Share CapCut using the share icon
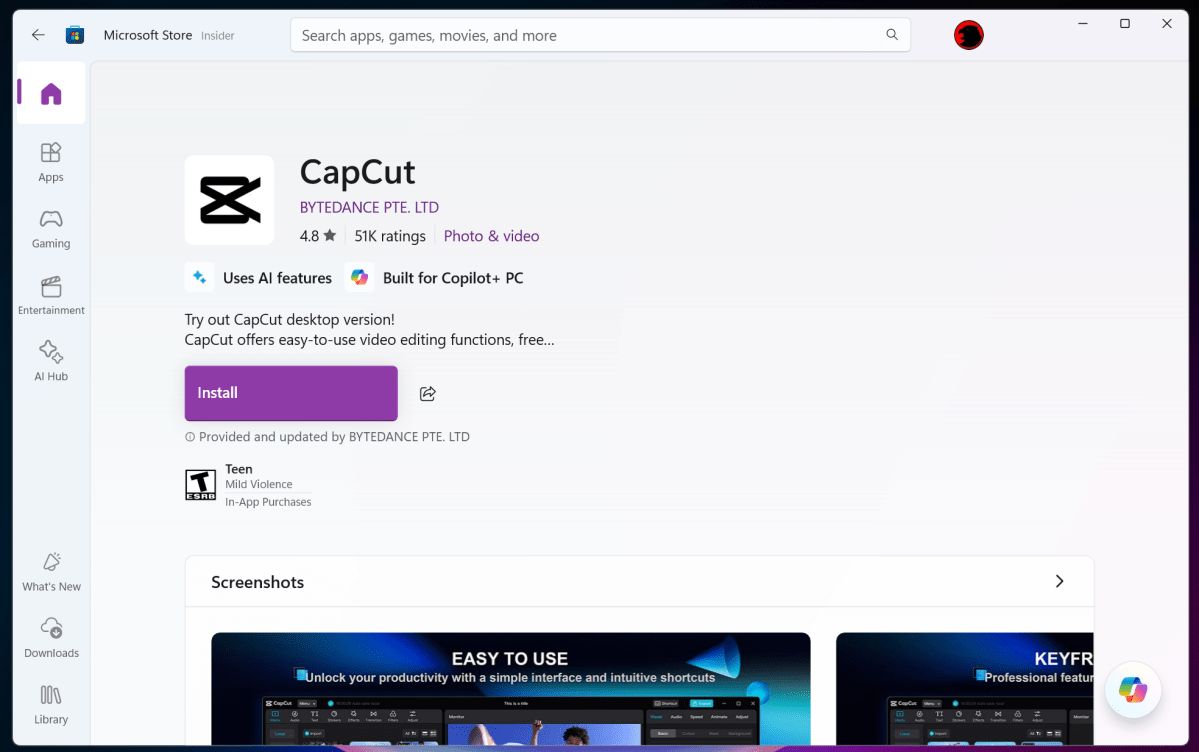 [x=427, y=393]
